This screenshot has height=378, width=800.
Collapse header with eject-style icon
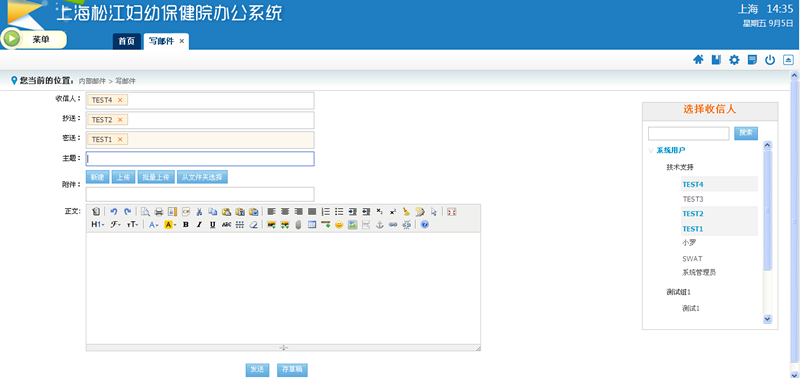[x=788, y=60]
